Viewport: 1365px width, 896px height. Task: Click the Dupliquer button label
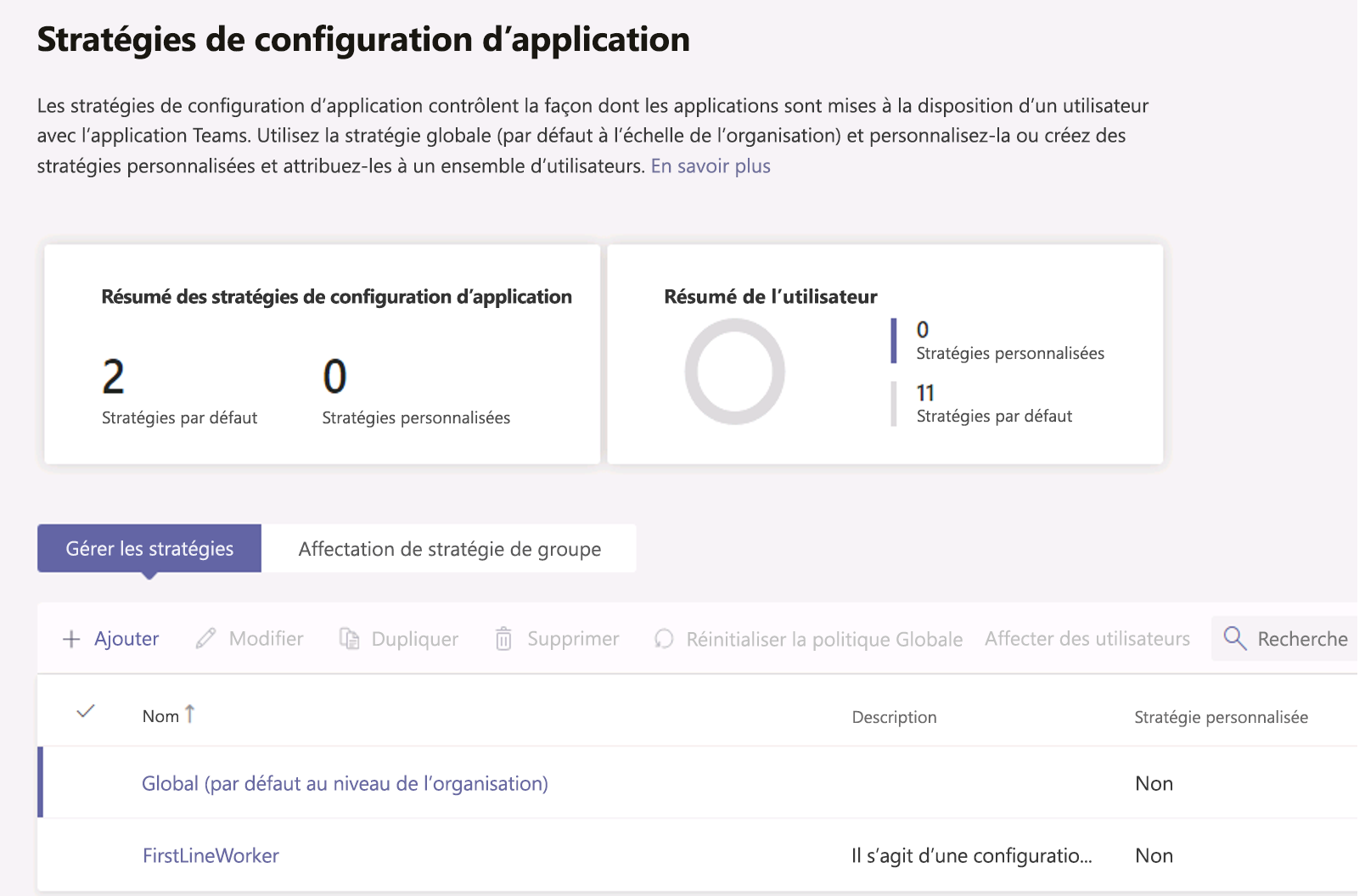point(414,639)
